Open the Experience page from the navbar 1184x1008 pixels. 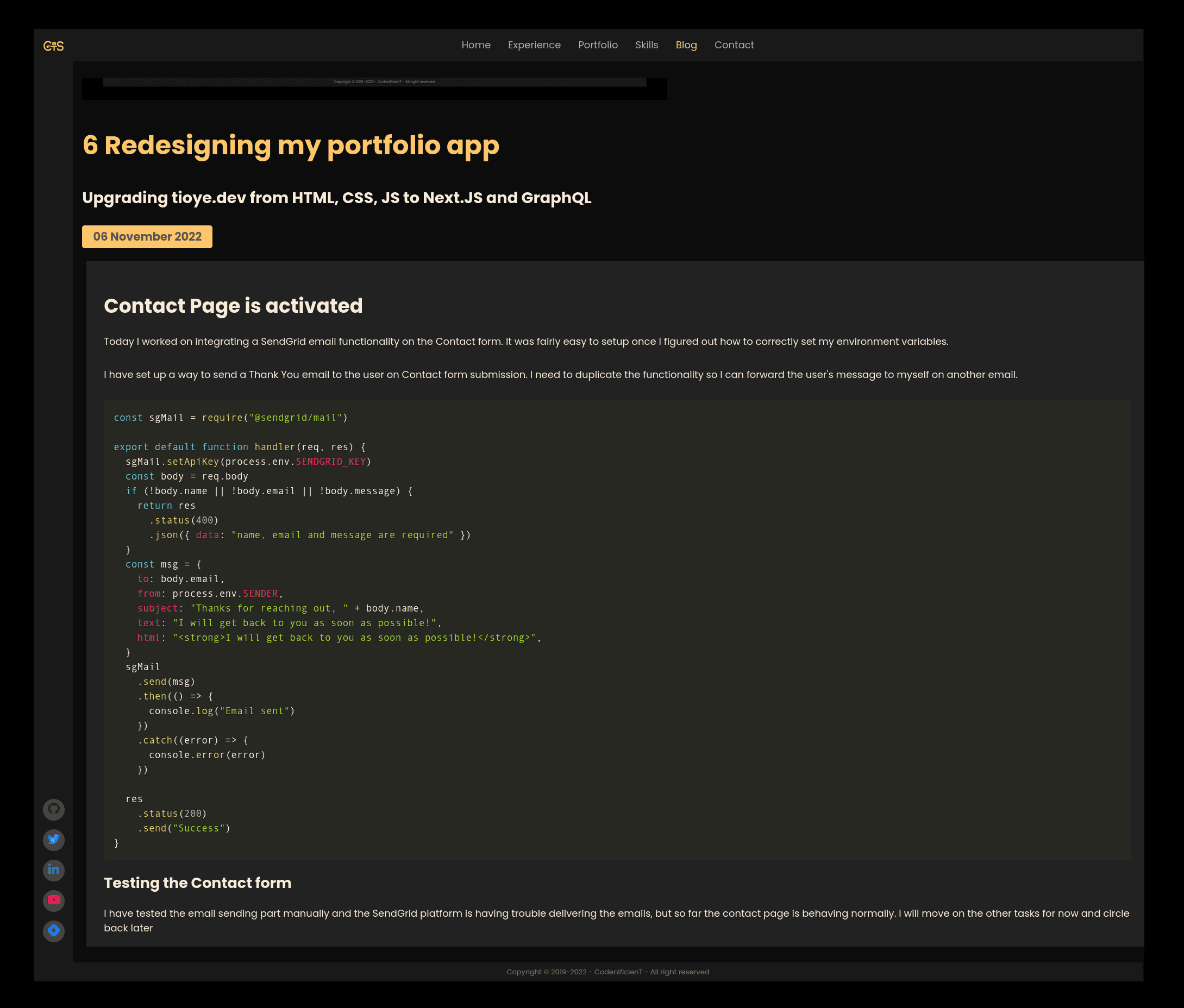pos(534,45)
